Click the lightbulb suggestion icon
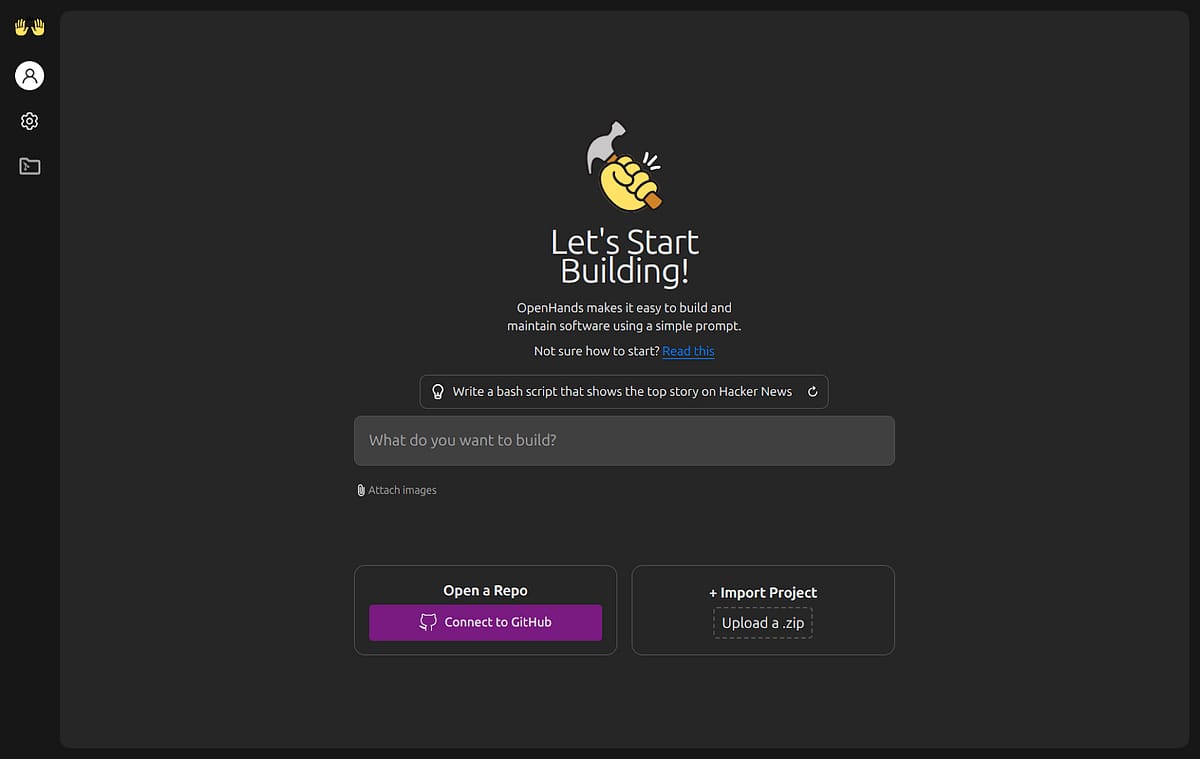 437,392
